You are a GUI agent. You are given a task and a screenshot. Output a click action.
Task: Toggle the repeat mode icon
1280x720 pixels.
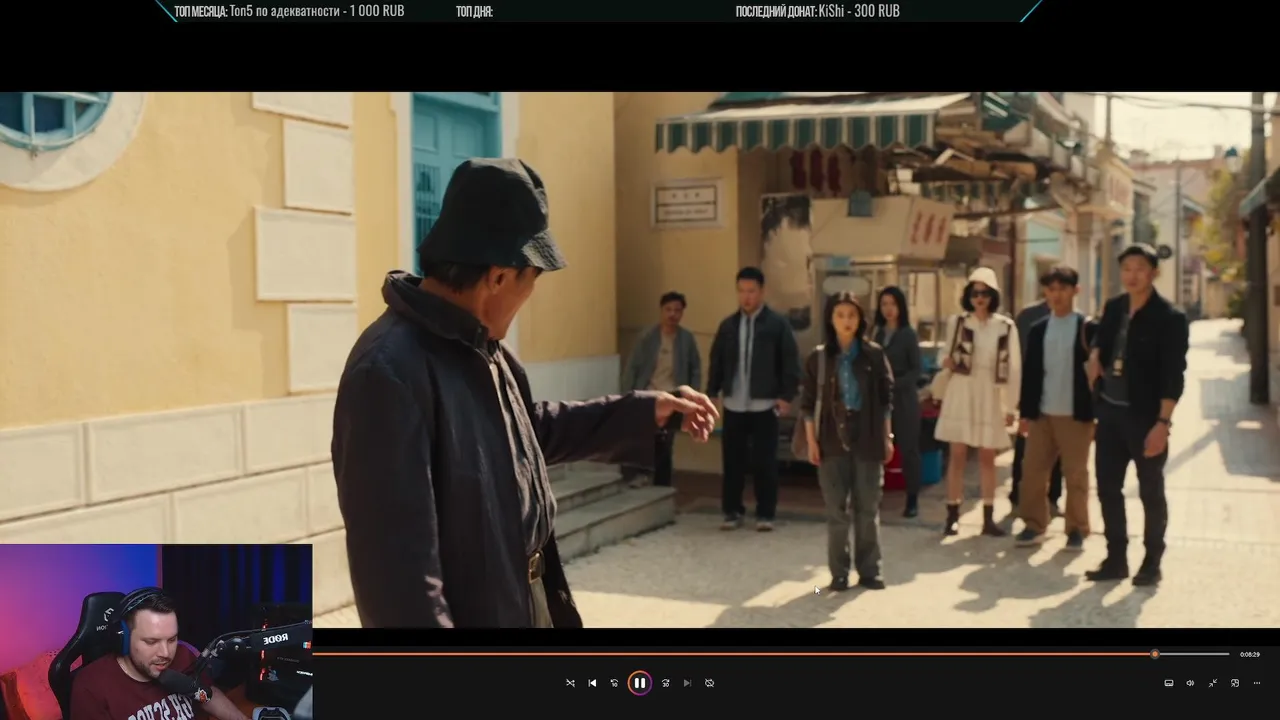pyautogui.click(x=709, y=683)
